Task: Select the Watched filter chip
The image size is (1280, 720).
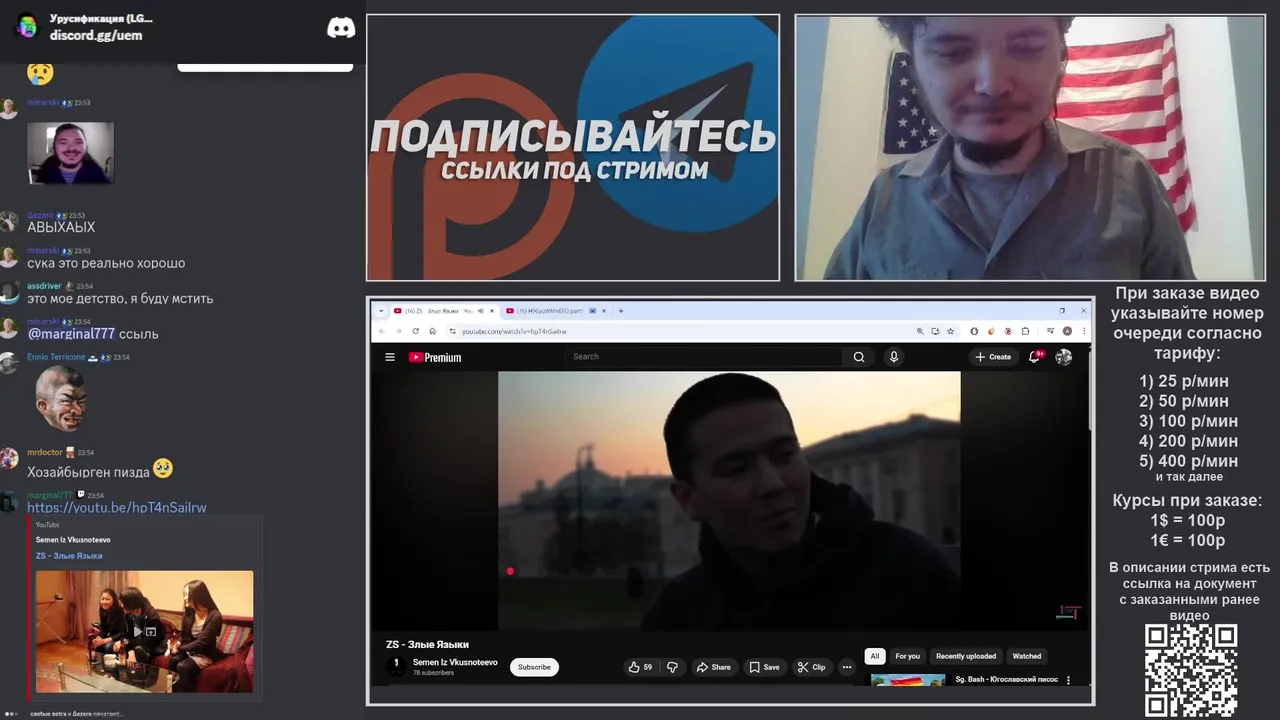Action: [x=1027, y=656]
